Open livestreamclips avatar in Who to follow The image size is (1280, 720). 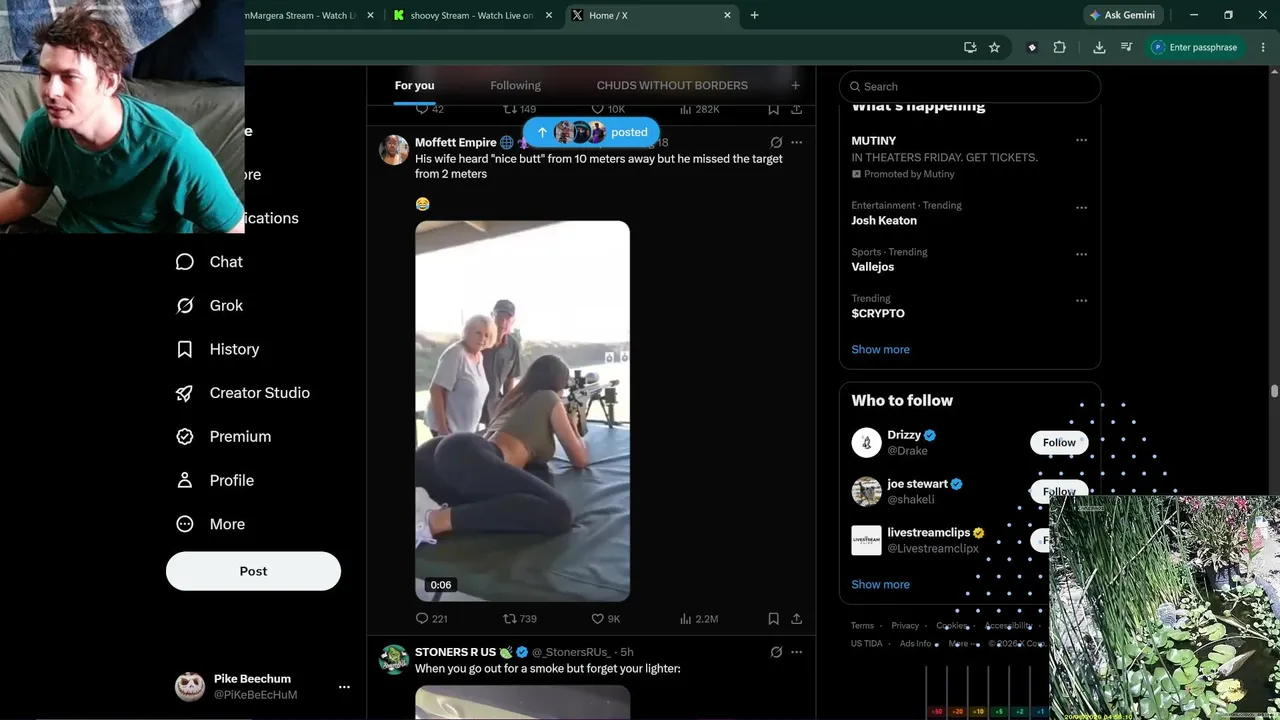pos(866,540)
